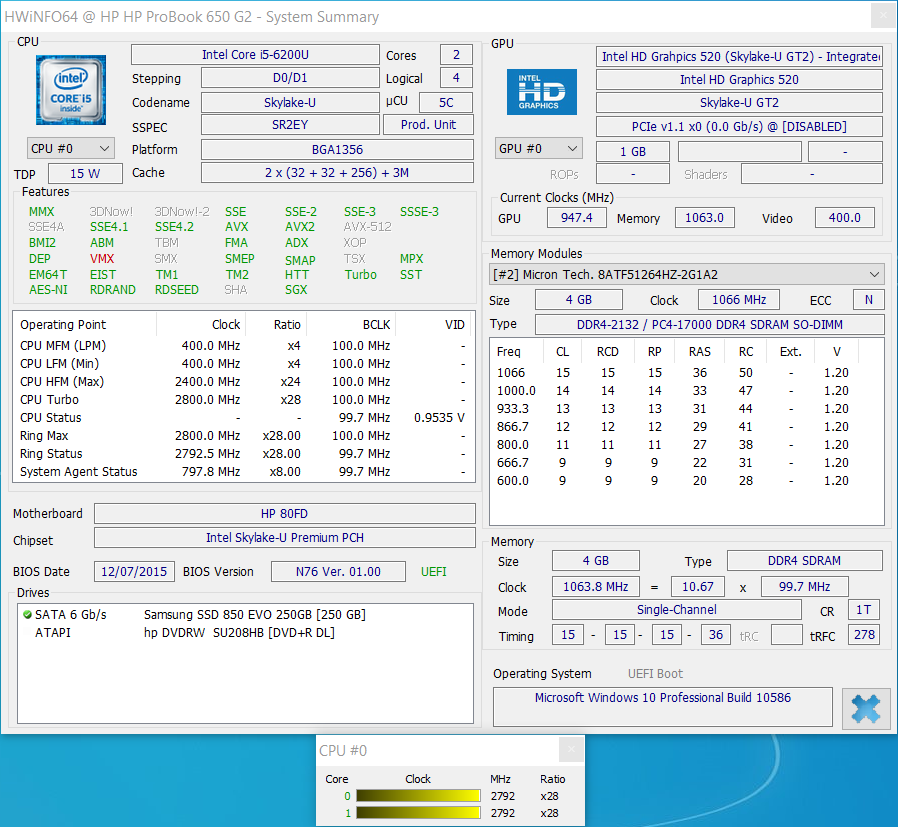Screen dimensions: 898x827
Task: Click the memory base clock 99.7 MHz field
Action: (x=804, y=586)
